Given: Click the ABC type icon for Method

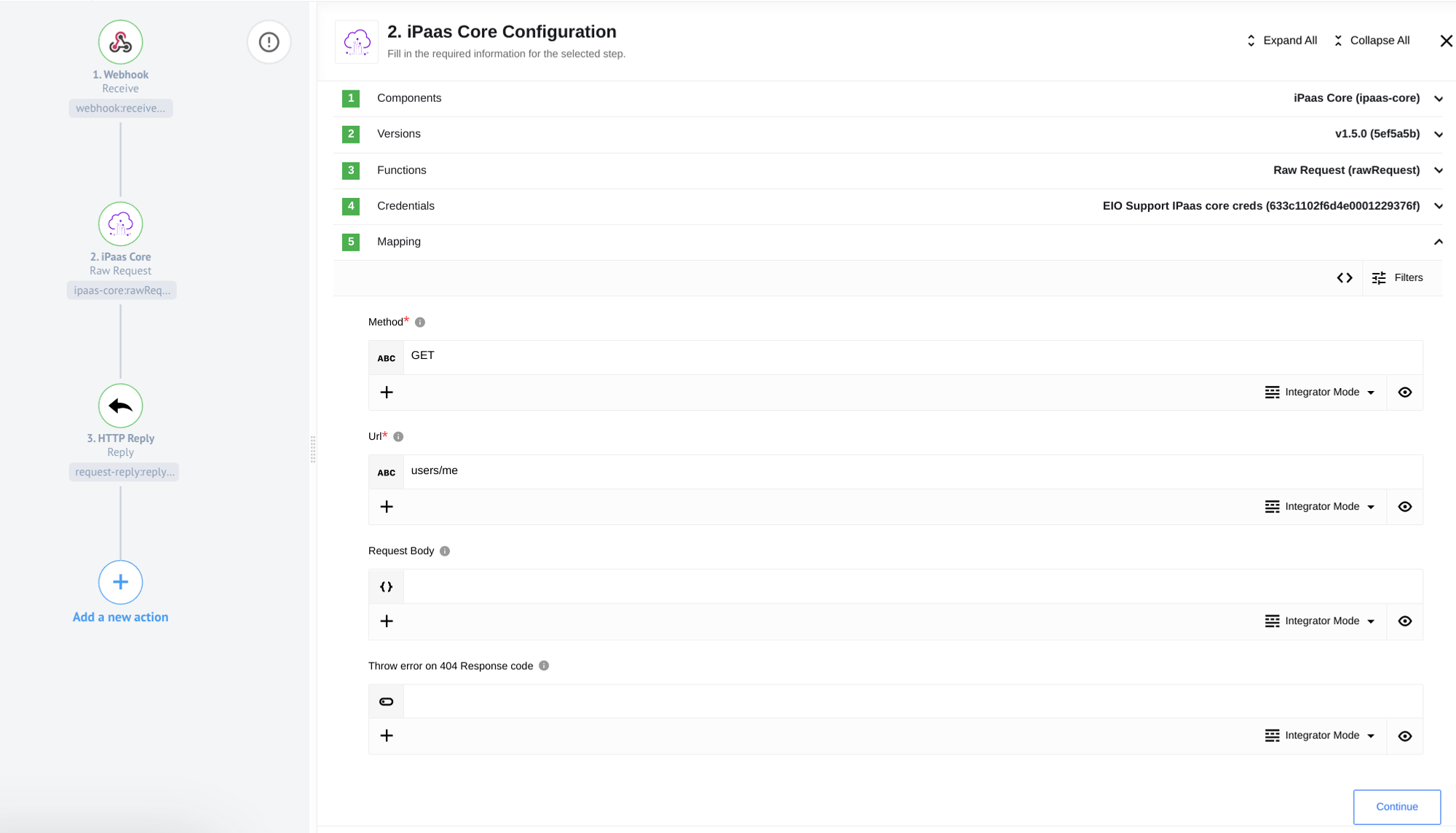Looking at the screenshot, I should (387, 358).
